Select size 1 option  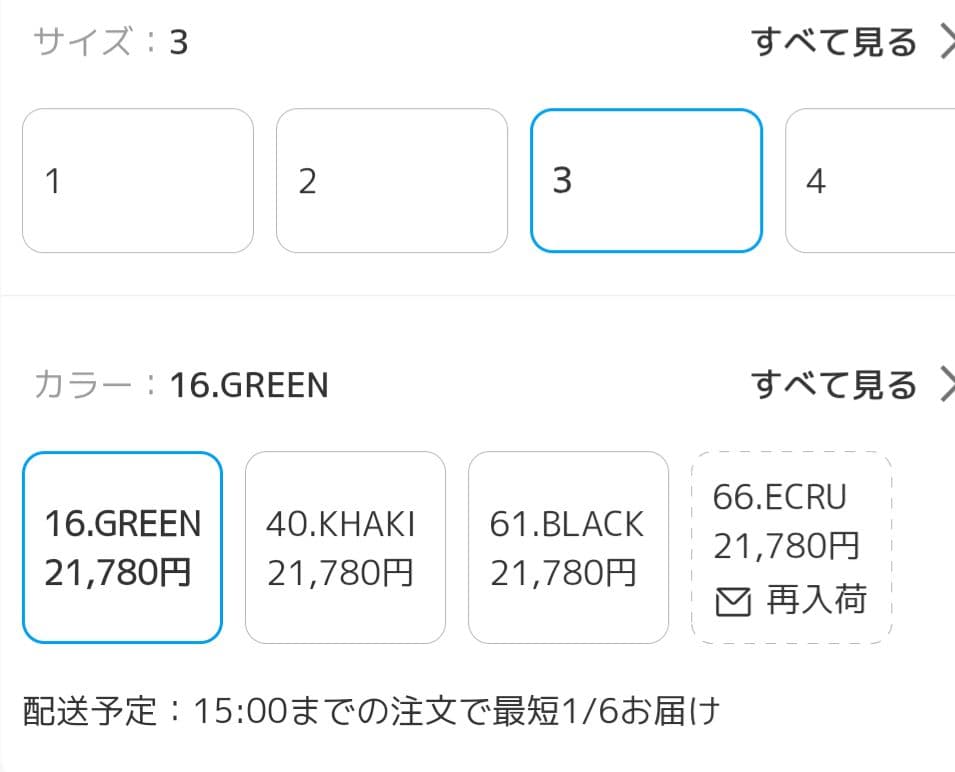(138, 181)
